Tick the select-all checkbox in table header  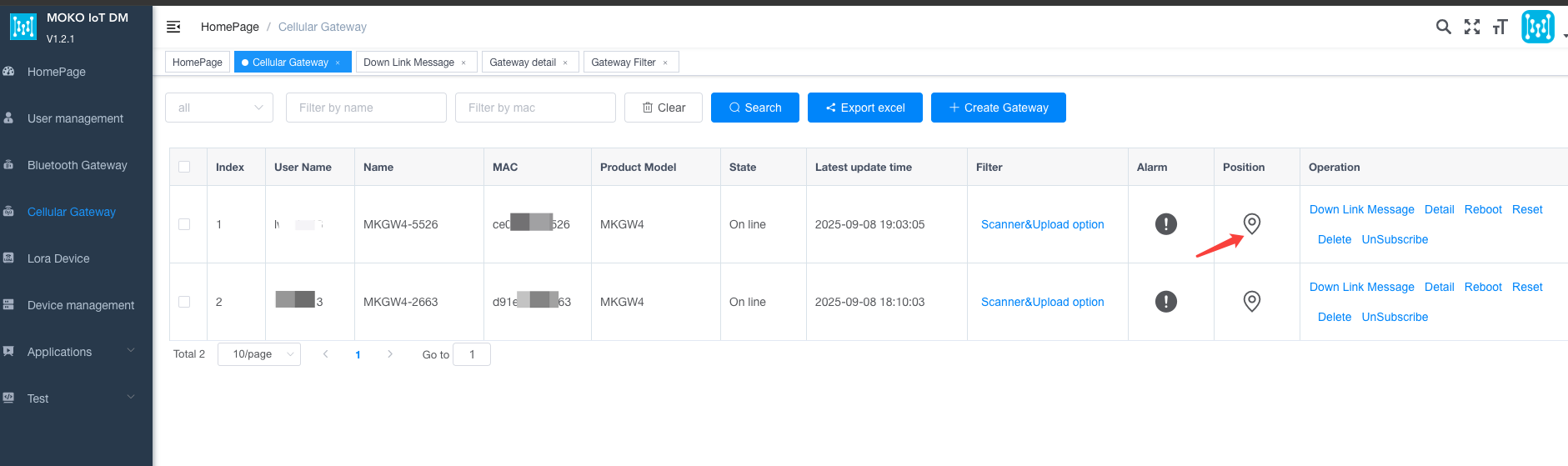184,167
